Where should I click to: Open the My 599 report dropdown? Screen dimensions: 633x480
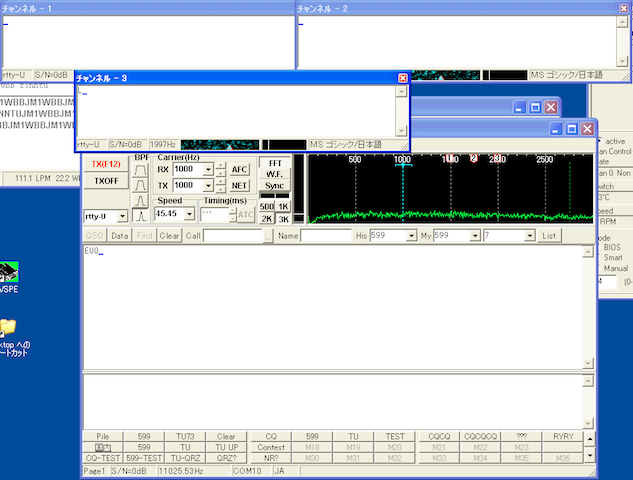point(475,235)
